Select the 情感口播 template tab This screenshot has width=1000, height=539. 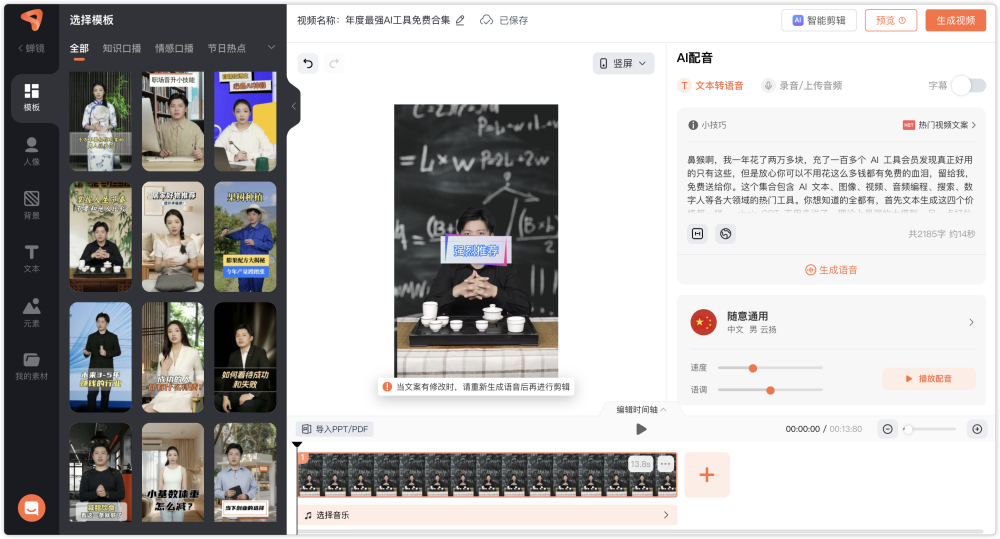(x=174, y=48)
